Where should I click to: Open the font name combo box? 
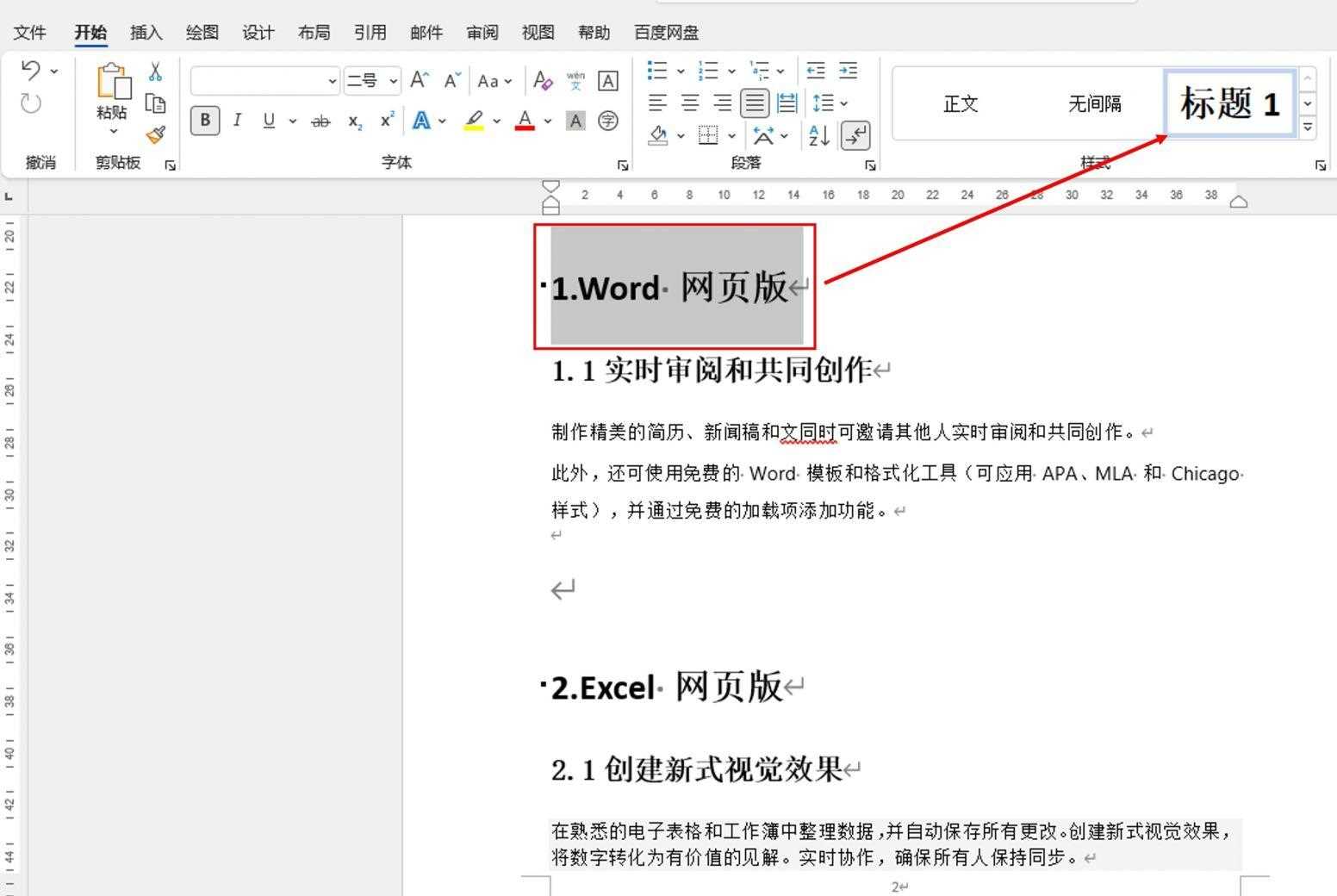pyautogui.click(x=332, y=81)
